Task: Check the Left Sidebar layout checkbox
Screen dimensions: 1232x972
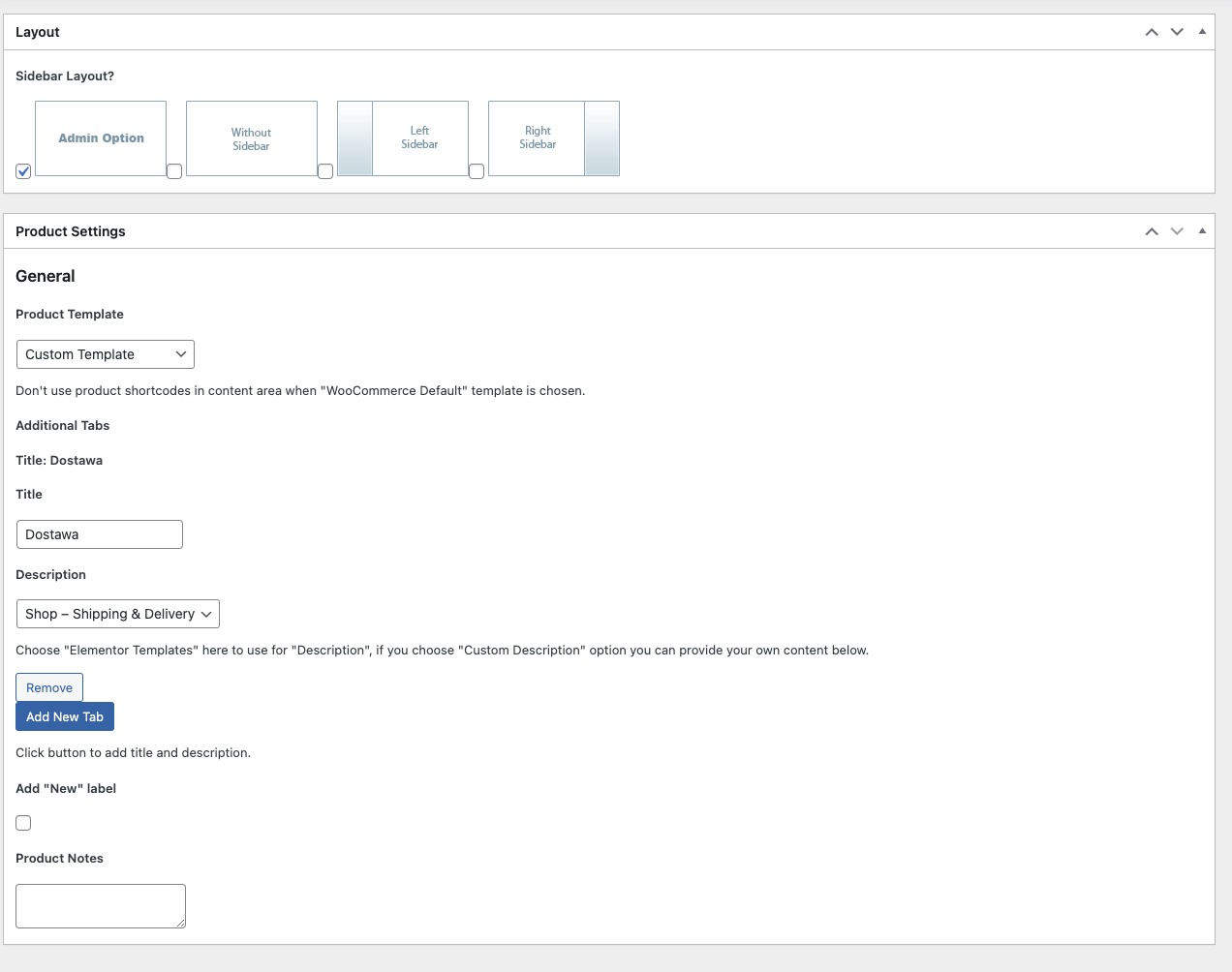Action: click(x=325, y=171)
